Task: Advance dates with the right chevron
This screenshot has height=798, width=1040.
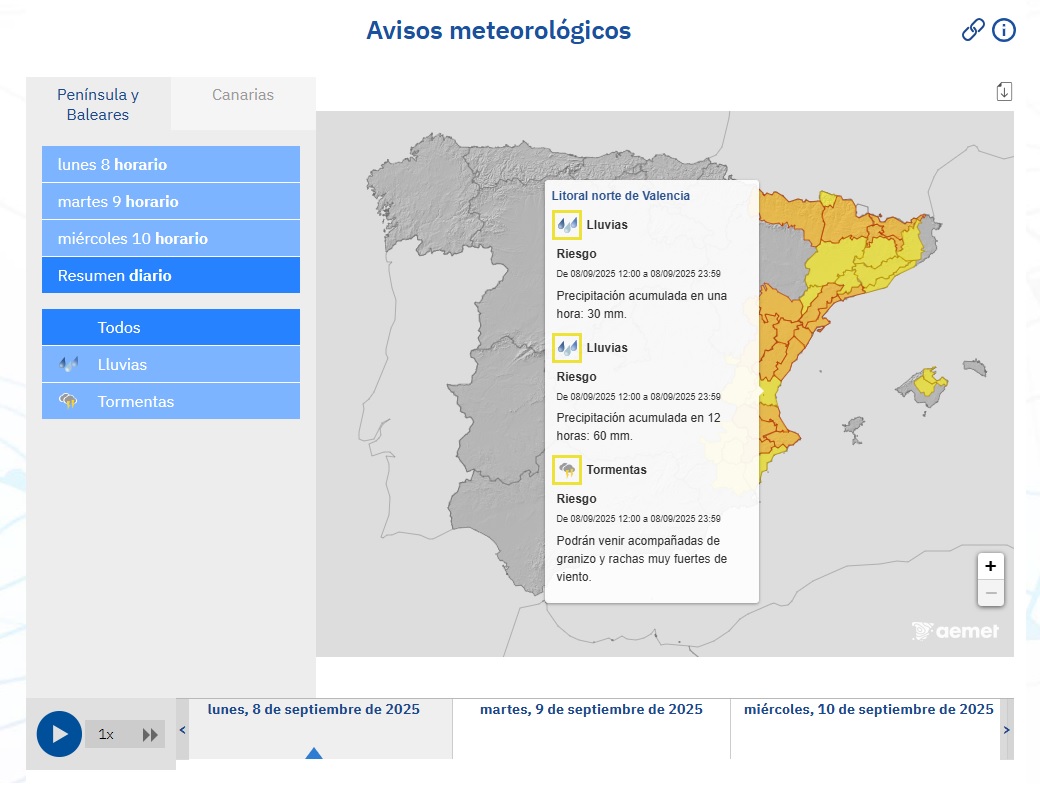Action: tap(1006, 729)
